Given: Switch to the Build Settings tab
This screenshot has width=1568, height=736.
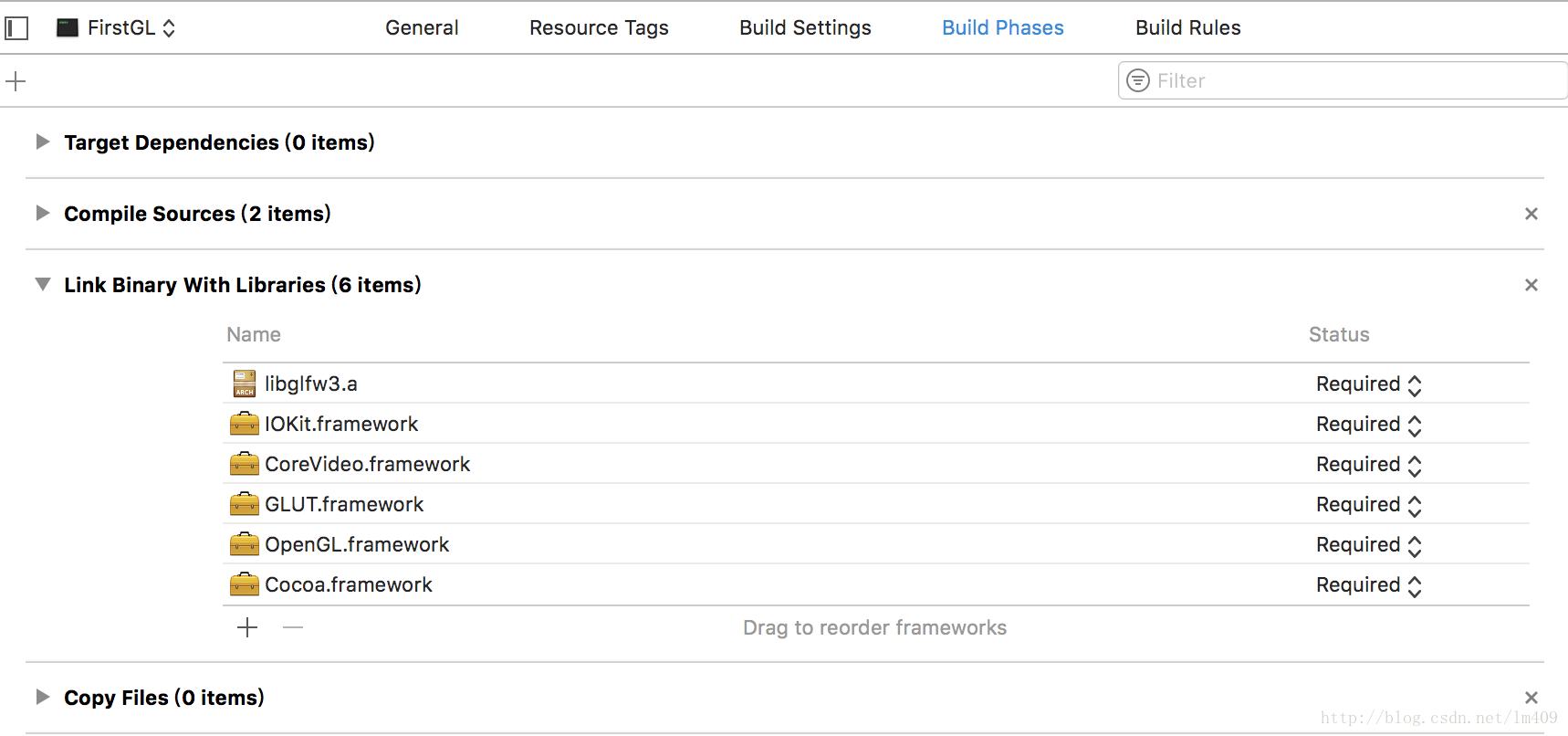Looking at the screenshot, I should pyautogui.click(x=805, y=28).
